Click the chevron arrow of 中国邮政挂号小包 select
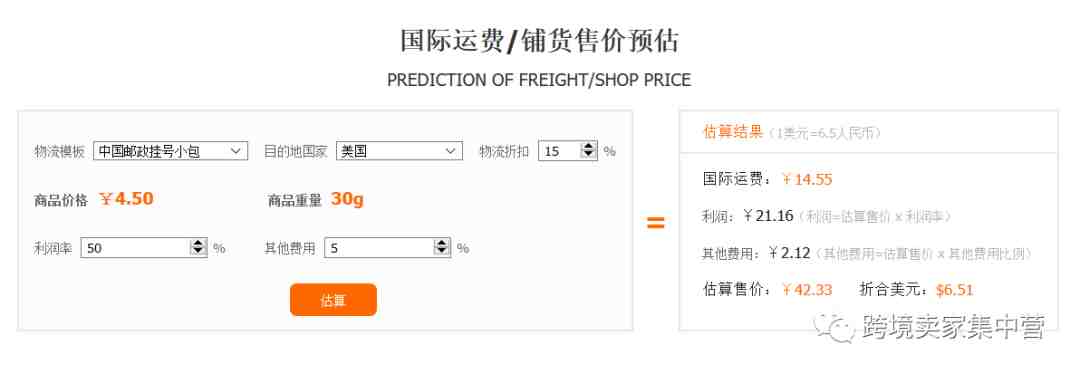 point(235,151)
